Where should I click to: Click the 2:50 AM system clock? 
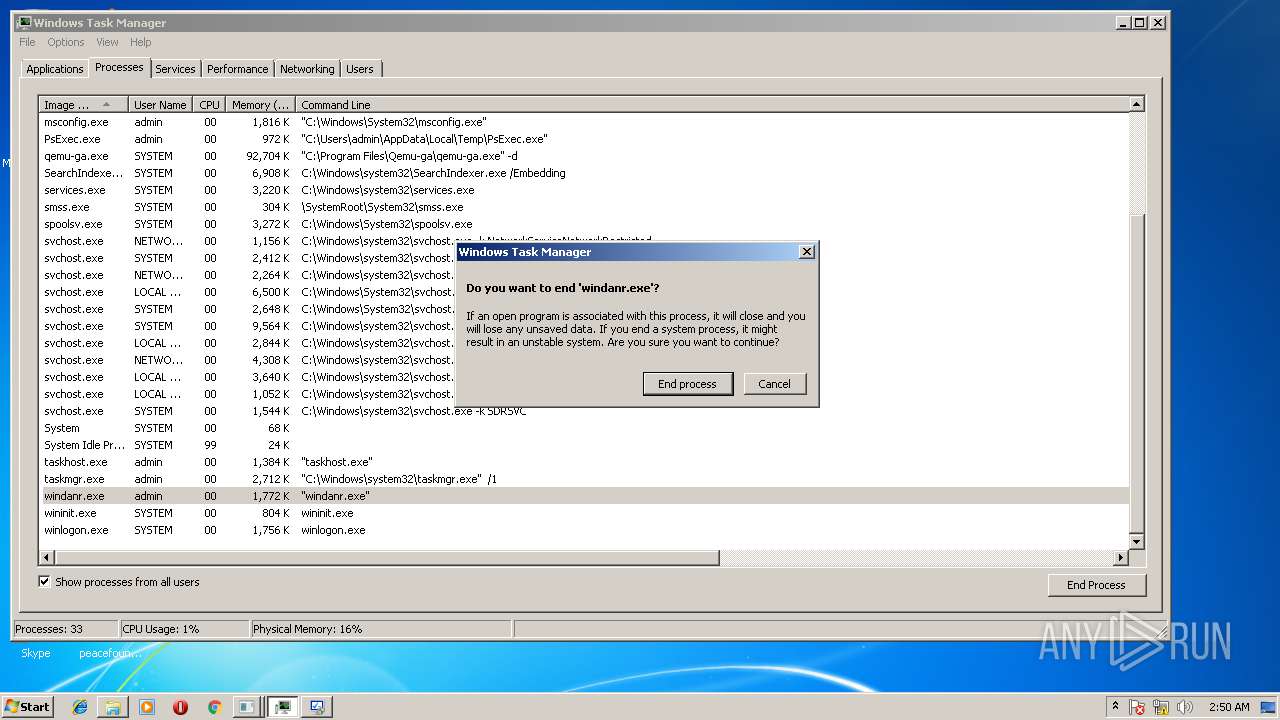[x=1228, y=707]
